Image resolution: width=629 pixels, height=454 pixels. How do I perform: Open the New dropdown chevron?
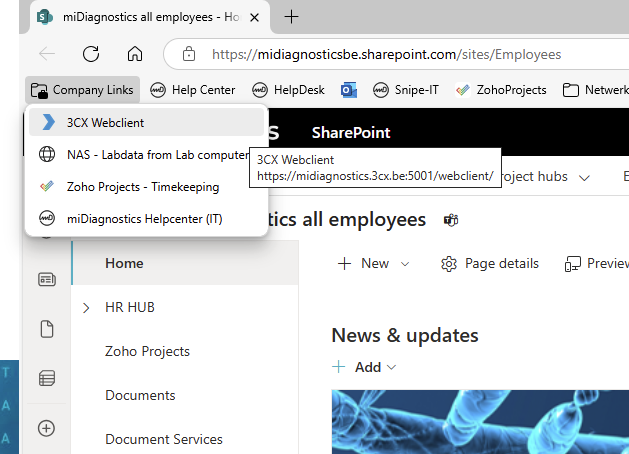(x=405, y=264)
